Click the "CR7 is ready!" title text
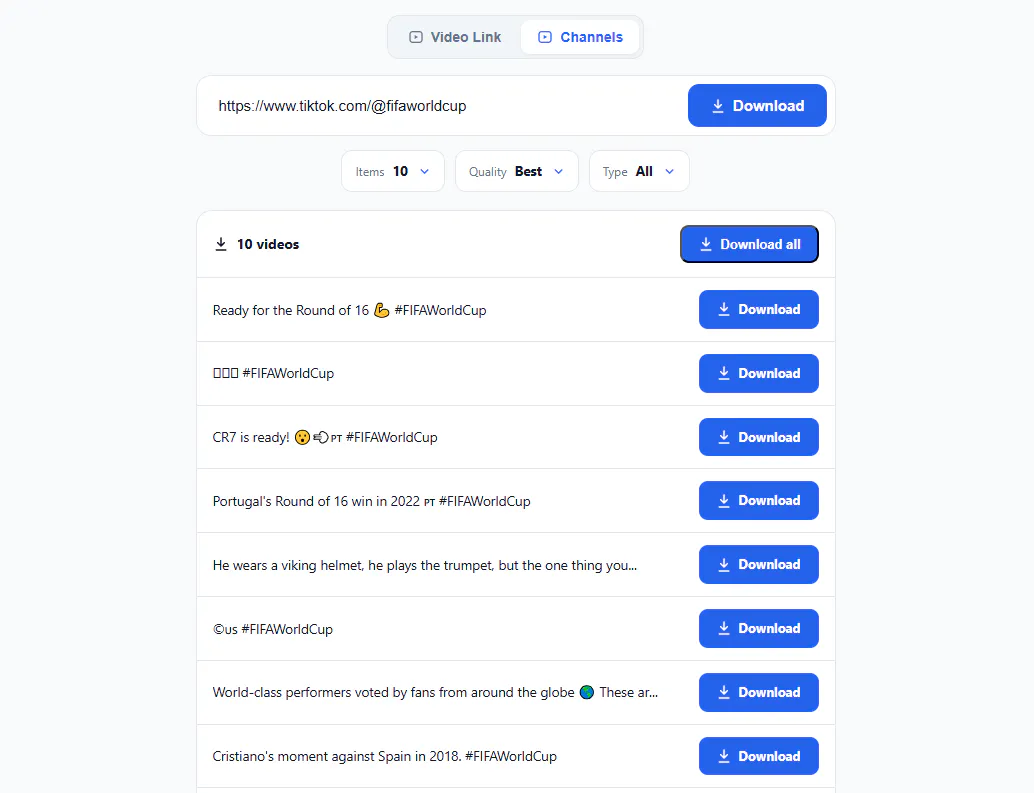This screenshot has width=1034, height=793. [x=325, y=437]
